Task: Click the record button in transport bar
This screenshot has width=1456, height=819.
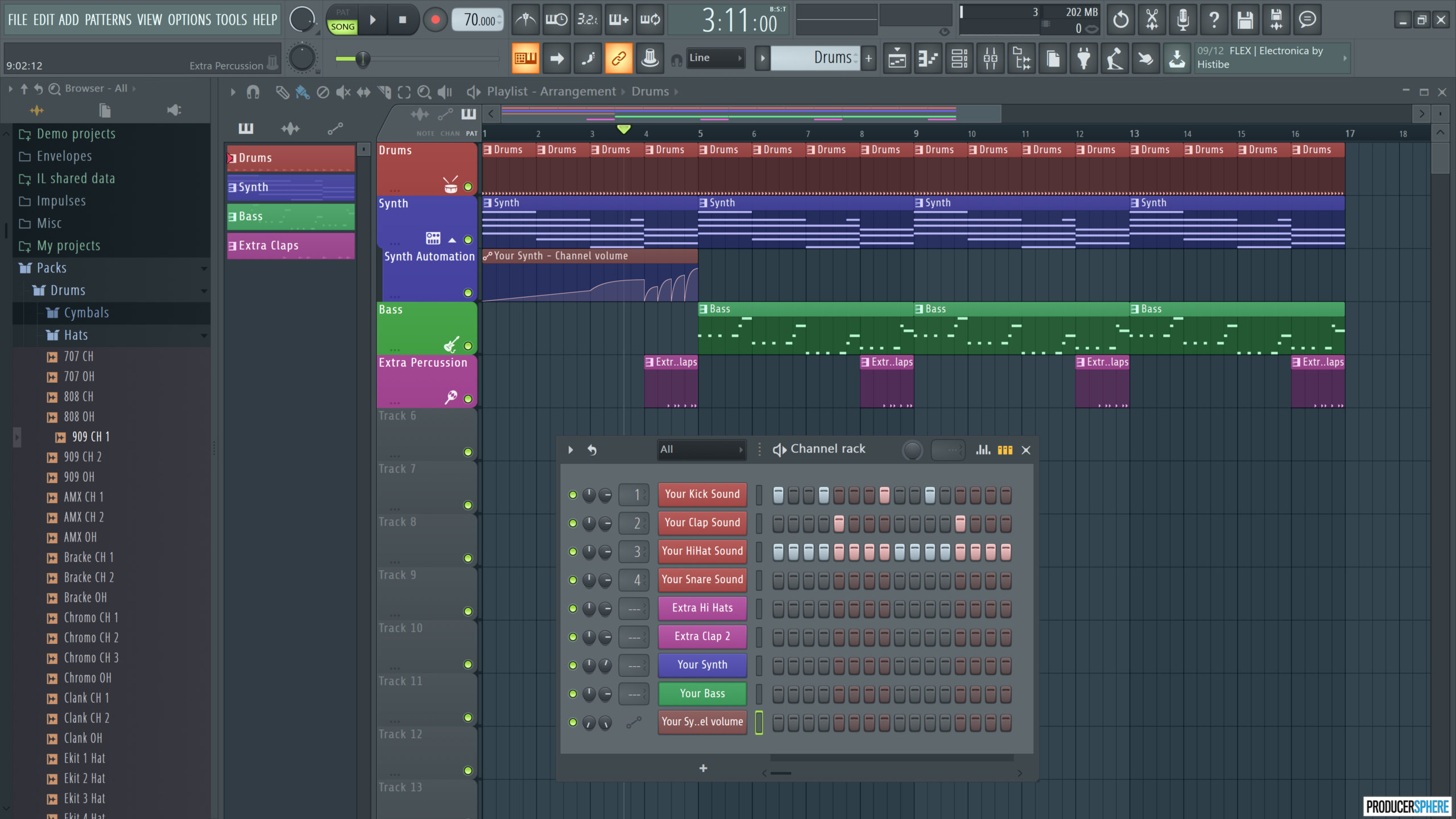Action: 435,20
